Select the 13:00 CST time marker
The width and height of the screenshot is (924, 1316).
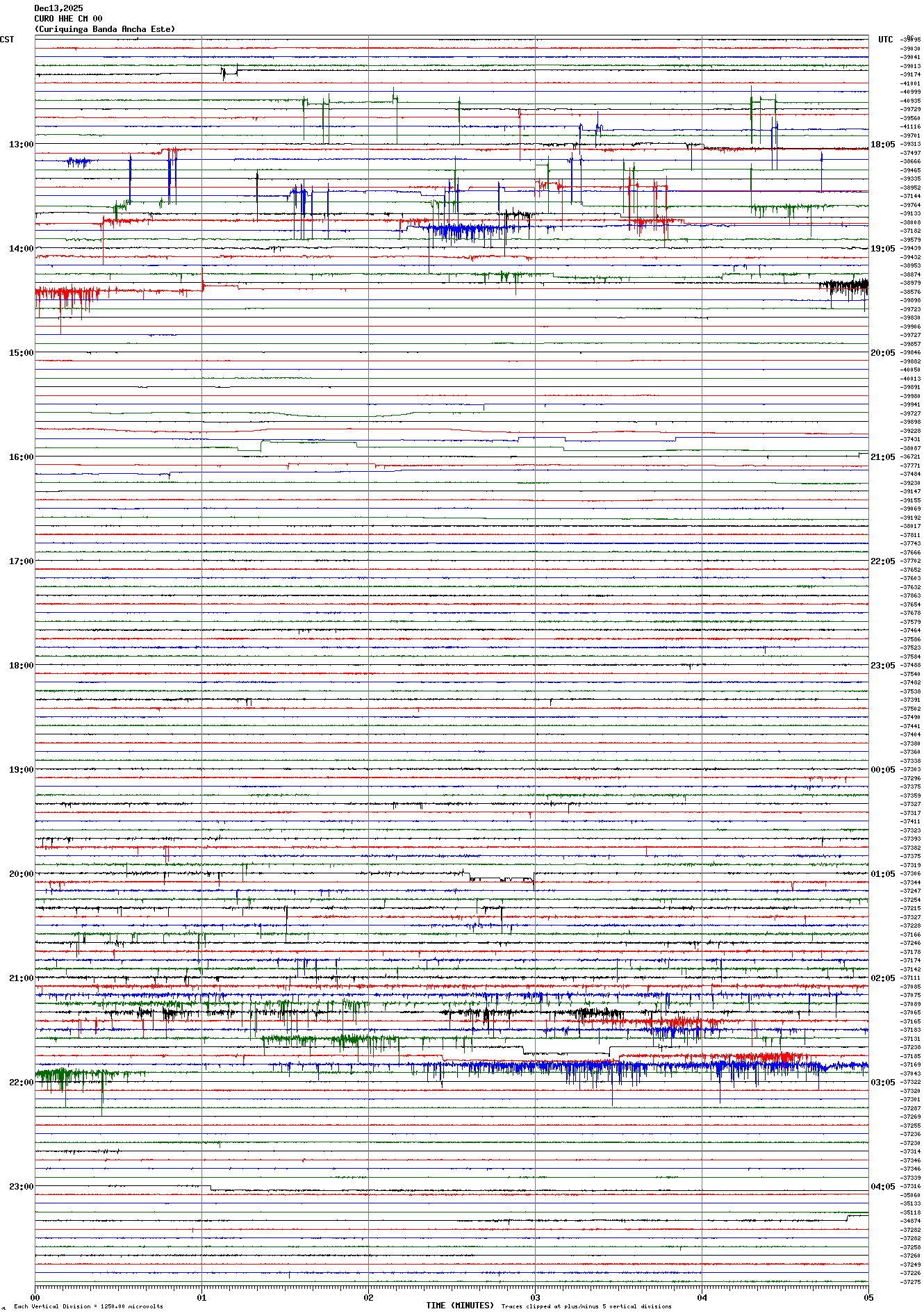pos(21,145)
